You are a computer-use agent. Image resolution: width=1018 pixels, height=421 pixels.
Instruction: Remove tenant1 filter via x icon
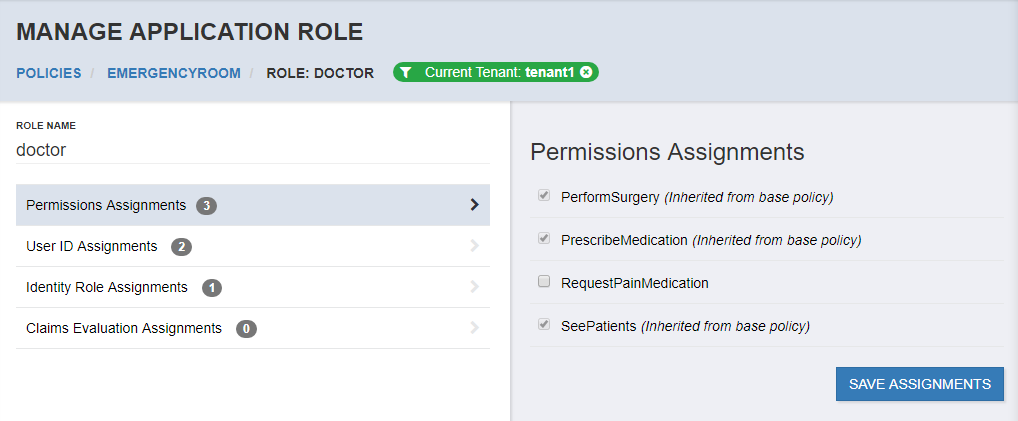586,72
